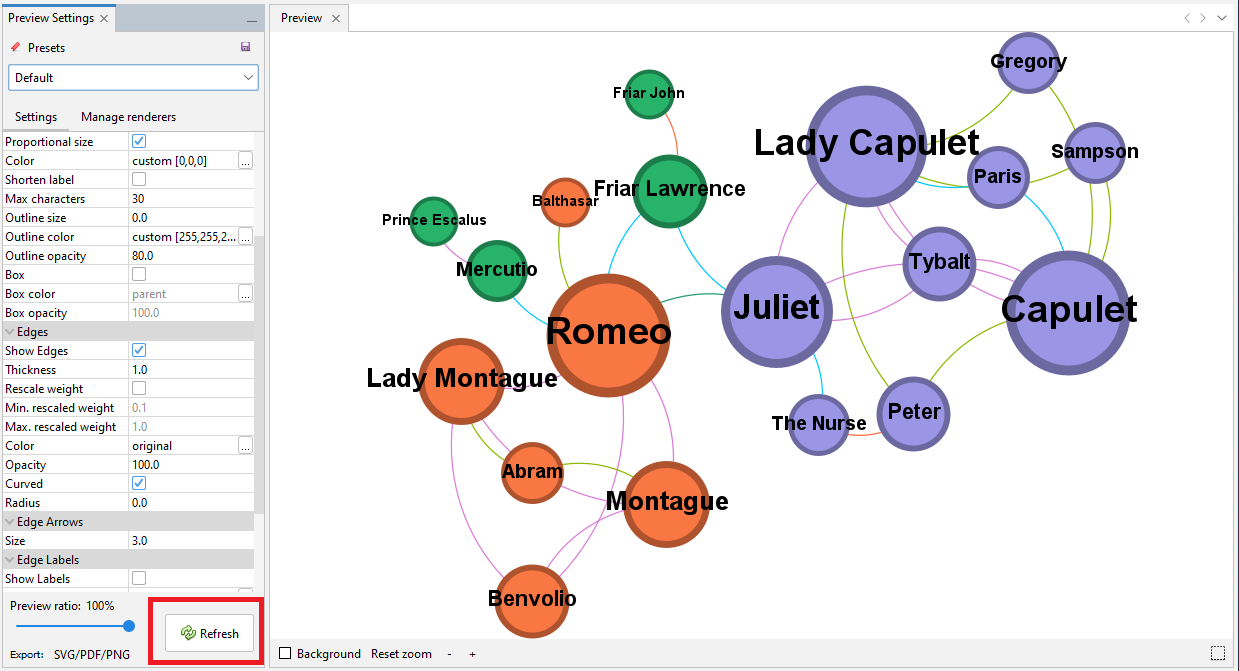
Task: Toggle the Background checkbox below the graph
Action: tap(285, 654)
